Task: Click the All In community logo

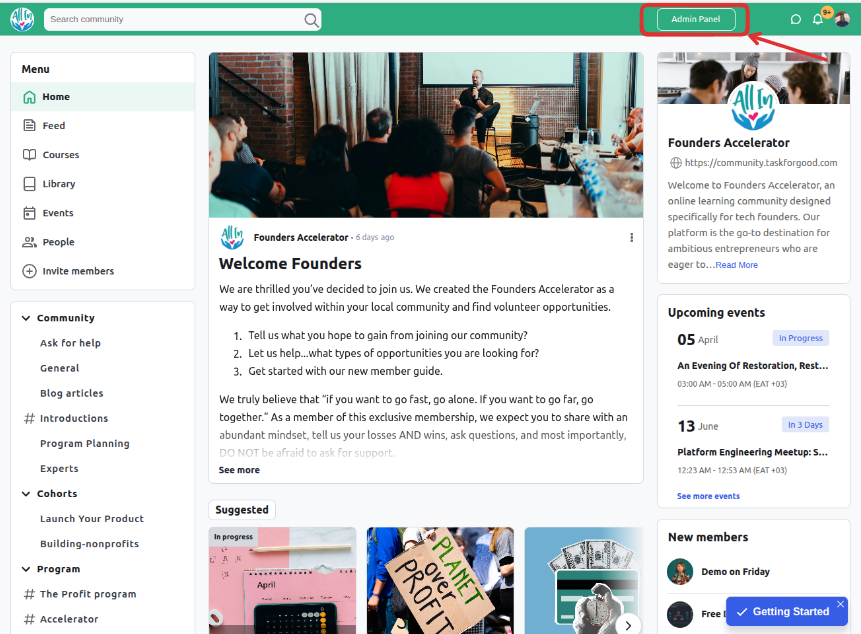Action: (22, 20)
